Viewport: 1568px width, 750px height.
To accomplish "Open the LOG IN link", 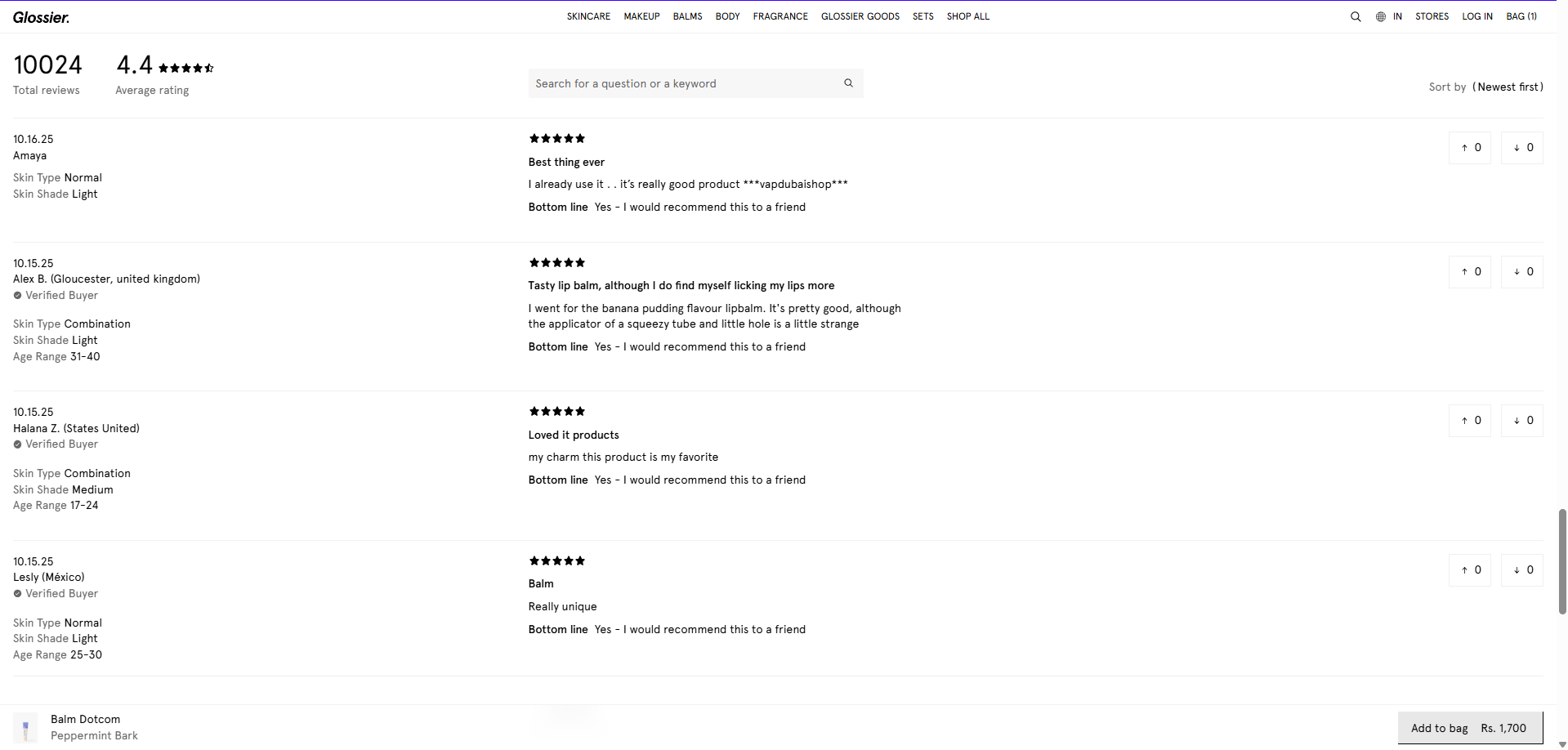I will [1476, 16].
